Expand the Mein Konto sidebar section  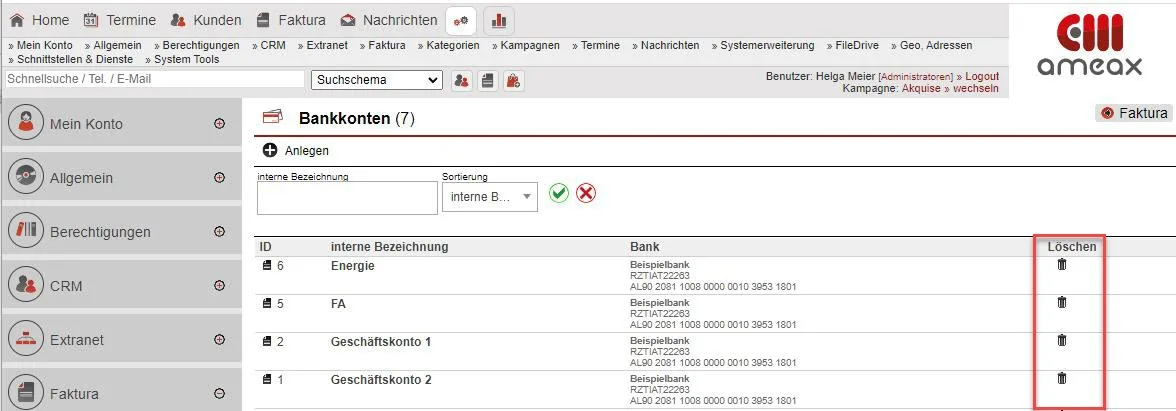(219, 124)
